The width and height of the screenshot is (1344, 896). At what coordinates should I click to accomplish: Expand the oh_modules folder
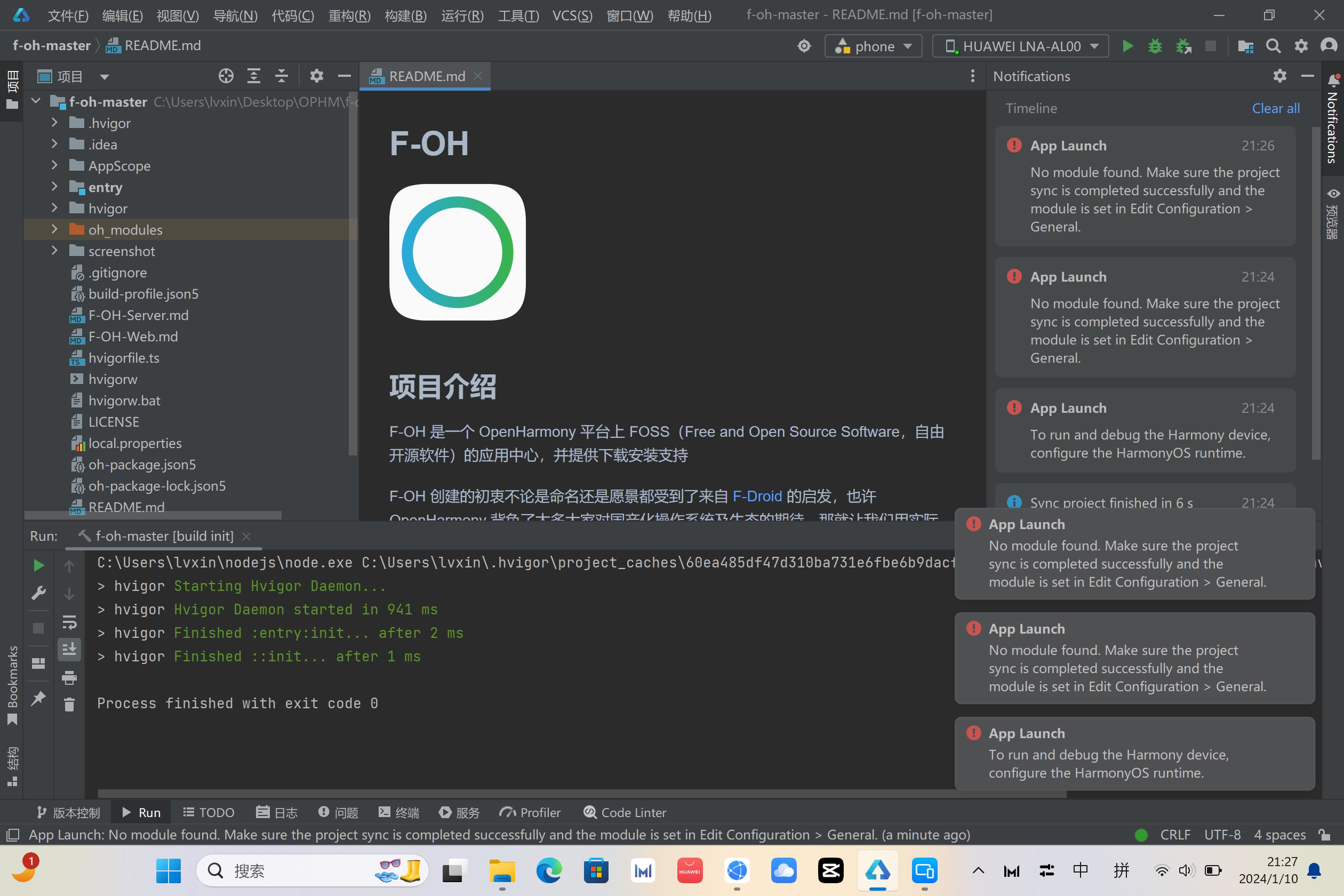coord(54,229)
